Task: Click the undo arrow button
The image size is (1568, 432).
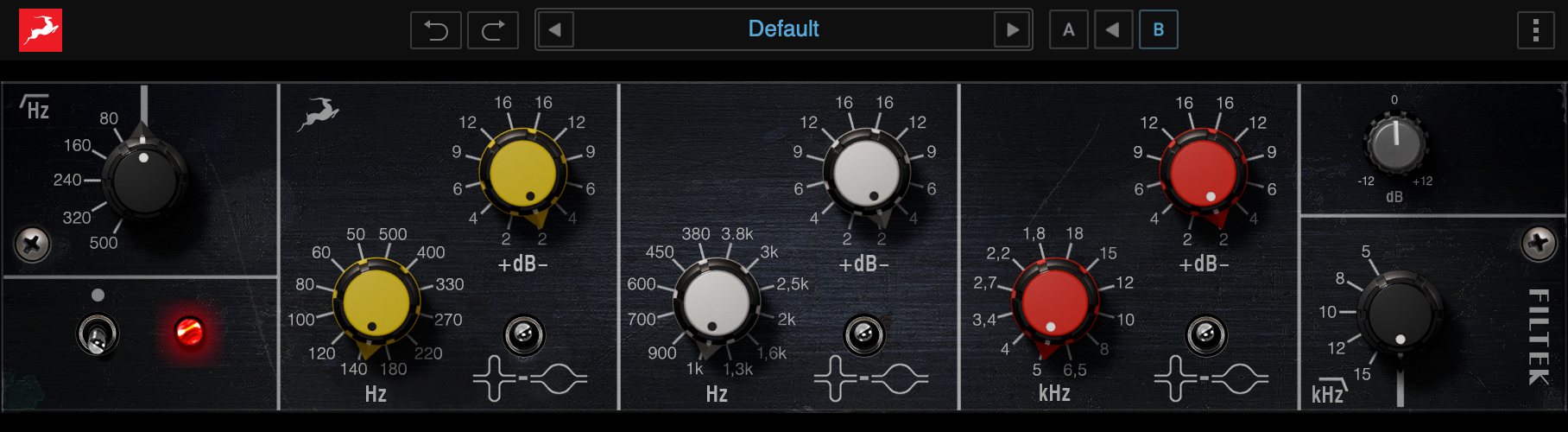Action: [436, 30]
